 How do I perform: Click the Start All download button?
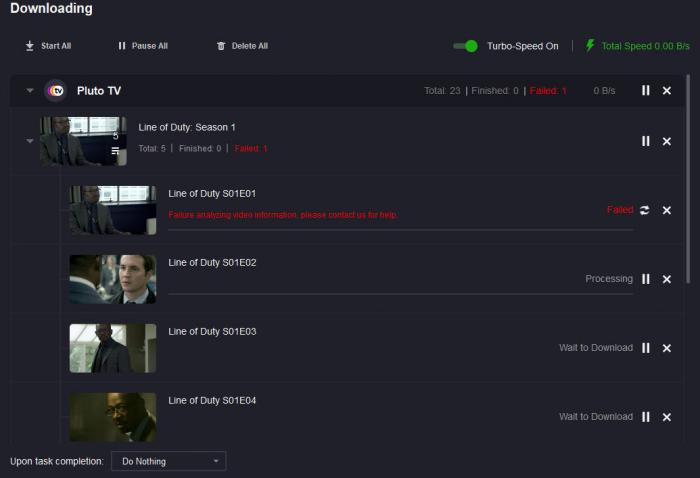point(48,46)
